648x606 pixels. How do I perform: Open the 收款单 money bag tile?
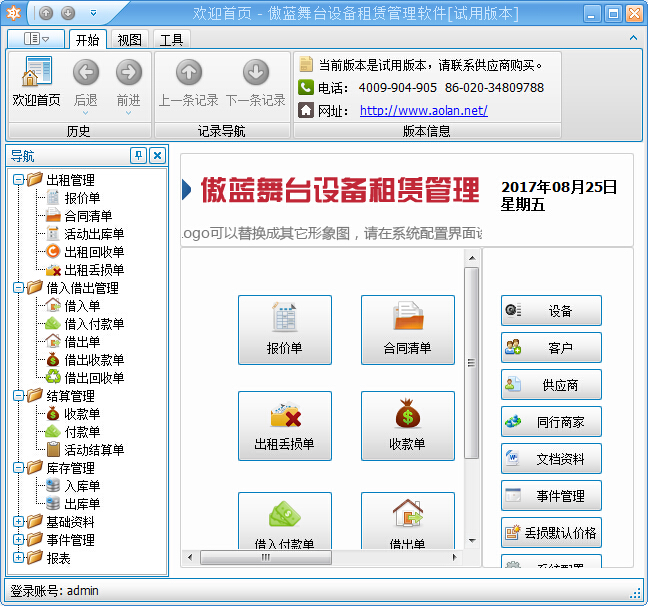point(407,425)
